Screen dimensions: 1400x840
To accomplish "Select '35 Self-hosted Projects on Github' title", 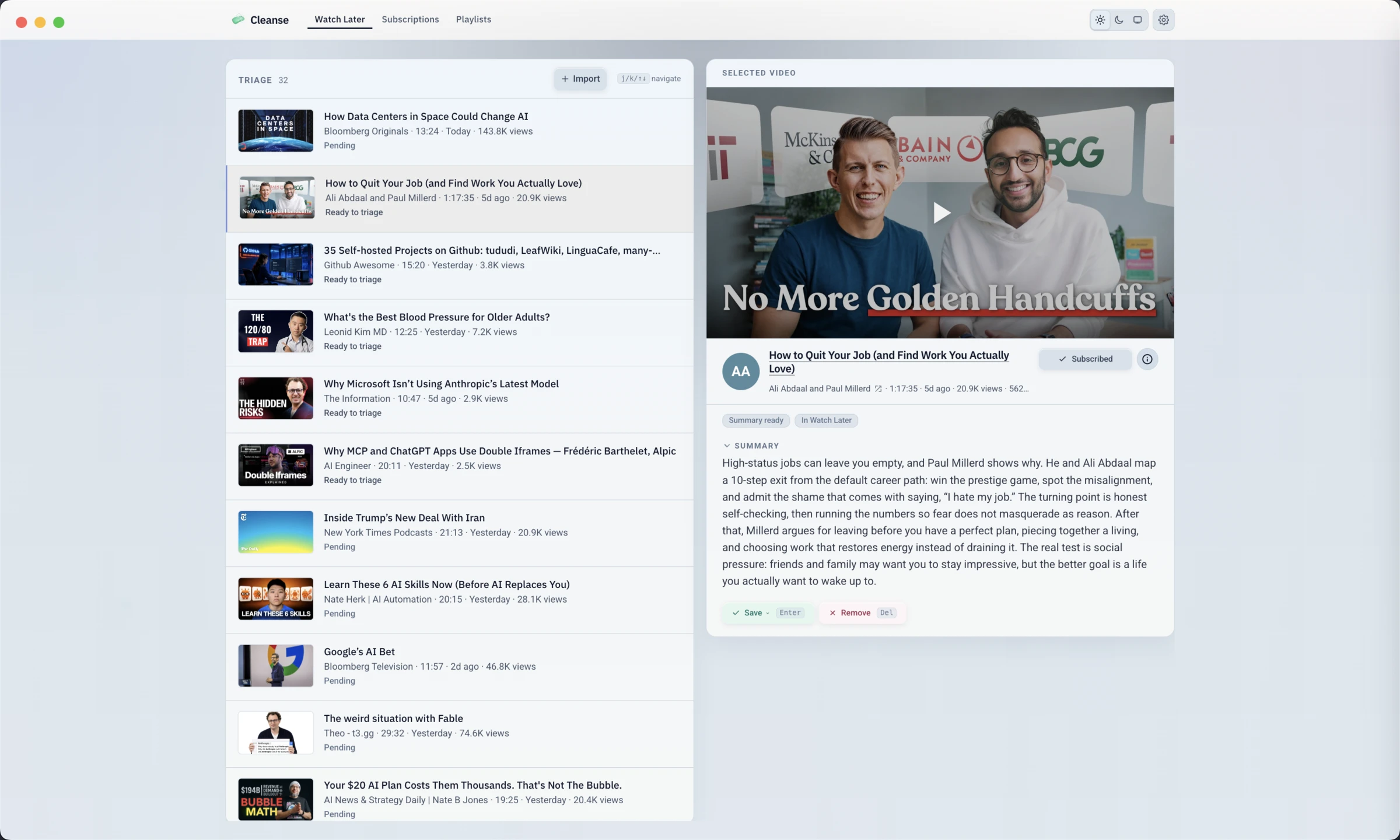I will [x=492, y=250].
